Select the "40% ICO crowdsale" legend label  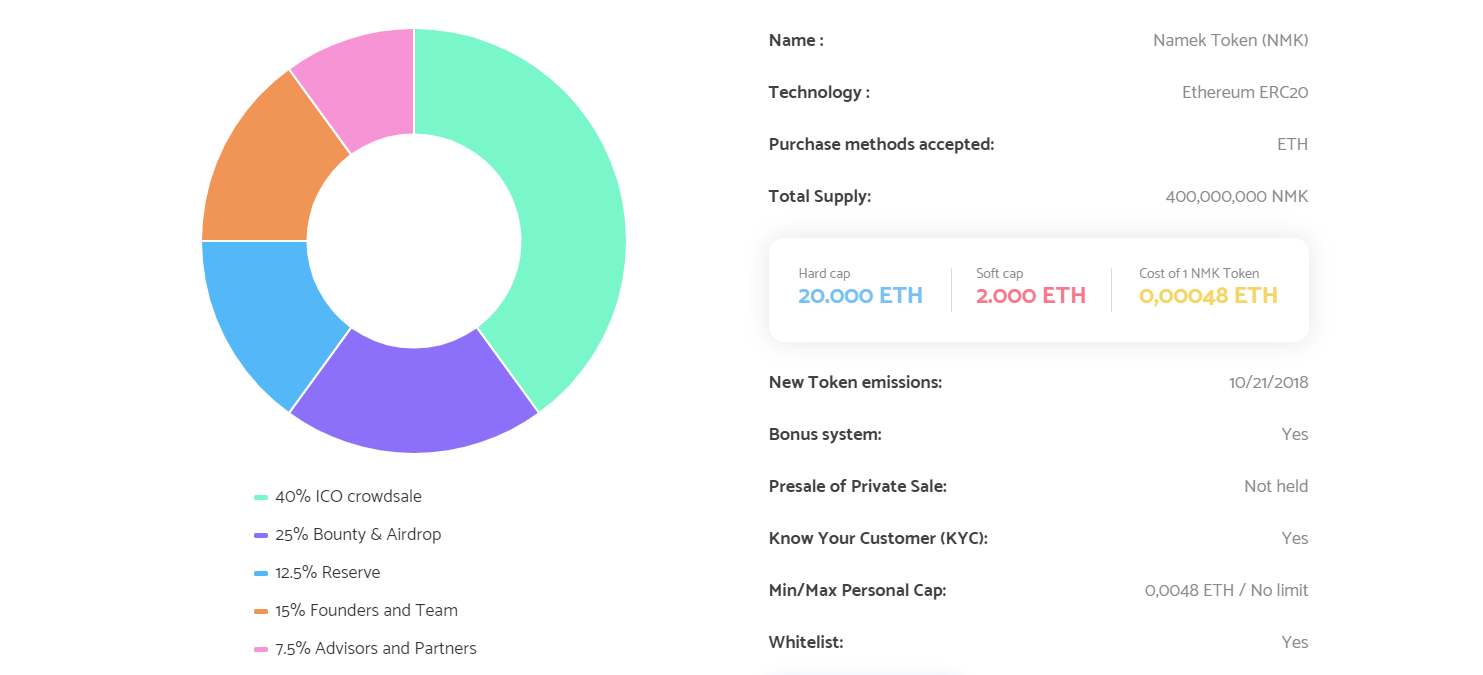pyautogui.click(x=348, y=496)
